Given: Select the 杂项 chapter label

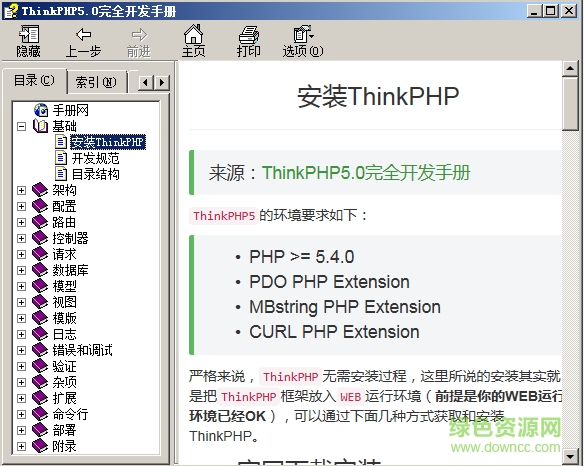Looking at the screenshot, I should (x=64, y=382).
